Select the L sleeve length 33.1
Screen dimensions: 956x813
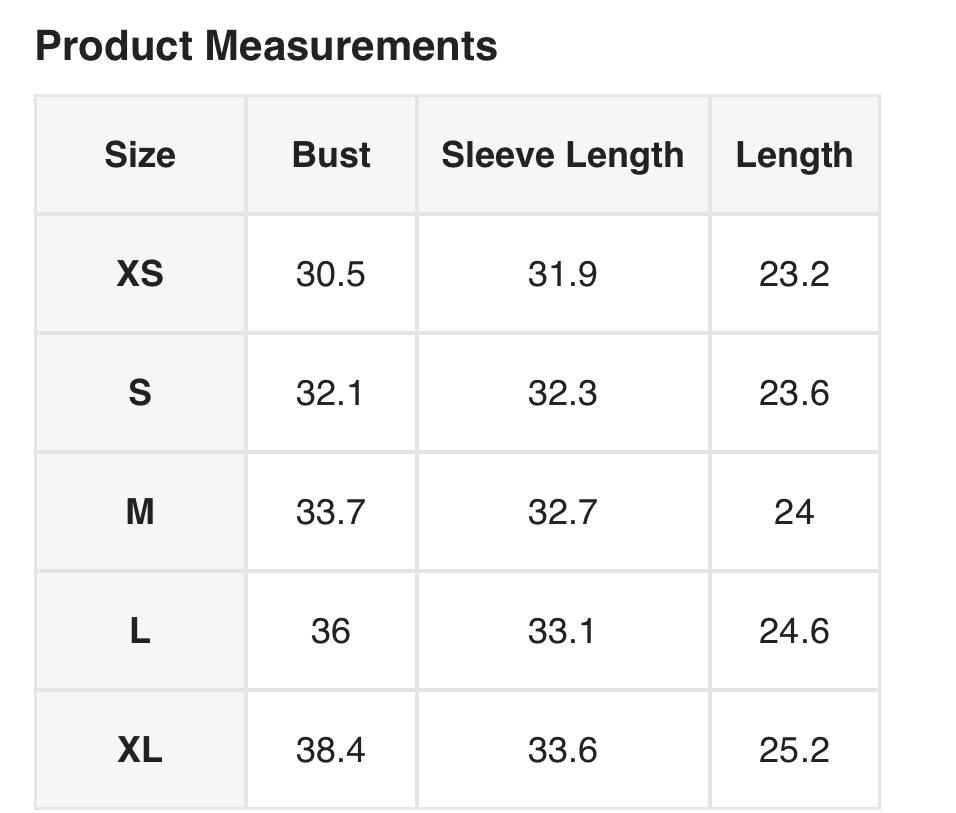pyautogui.click(x=563, y=631)
